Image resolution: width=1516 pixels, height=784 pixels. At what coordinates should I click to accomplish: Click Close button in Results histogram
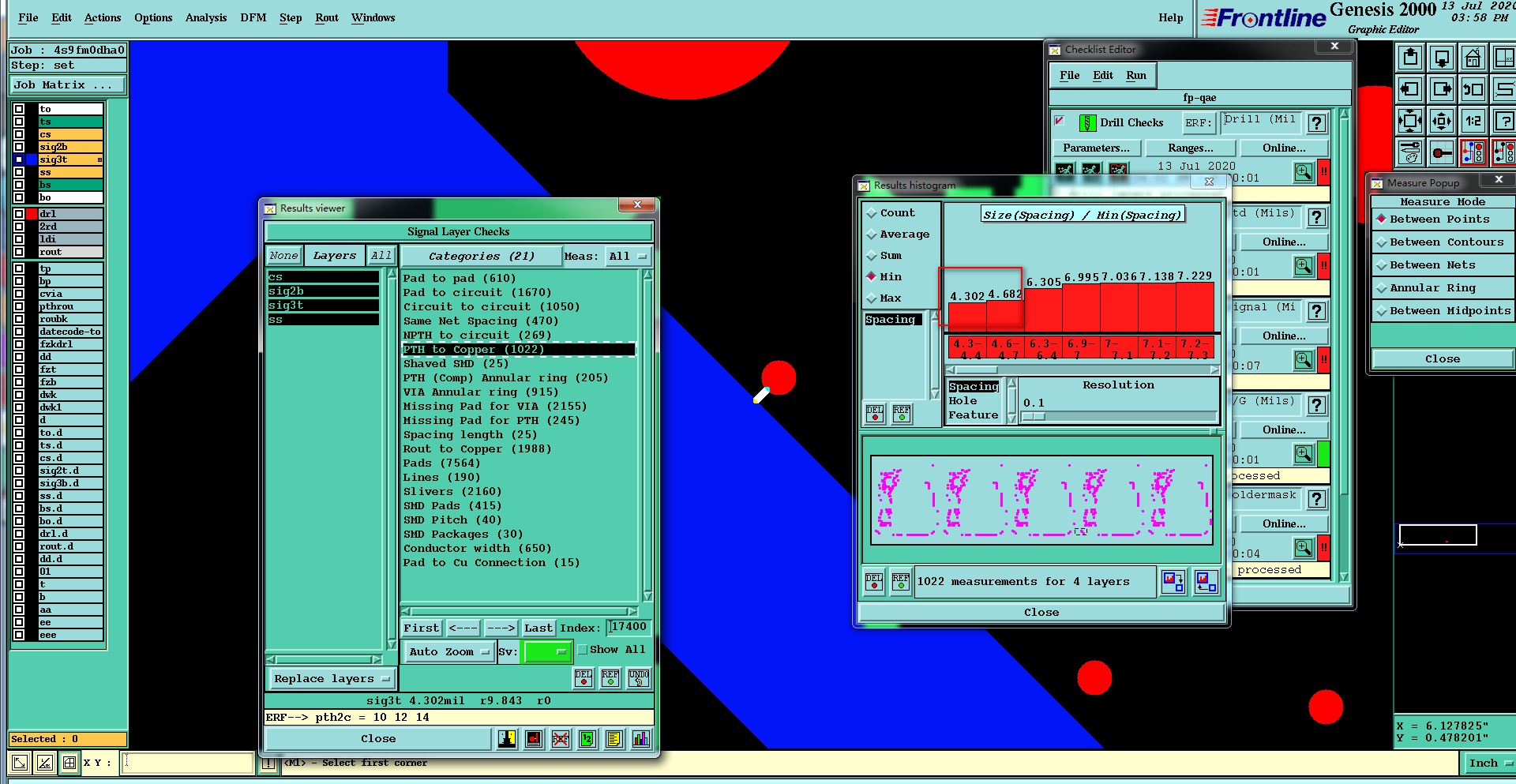(x=1041, y=613)
